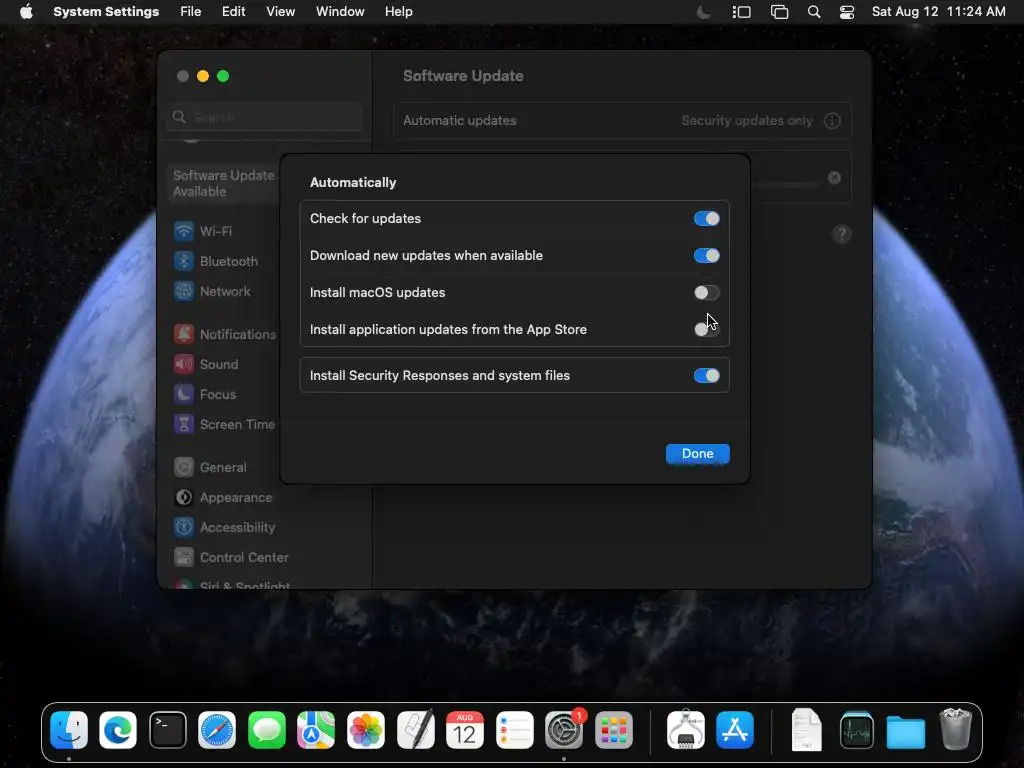Image resolution: width=1024 pixels, height=768 pixels.
Task: Open the Apple menu
Action: pyautogui.click(x=26, y=12)
